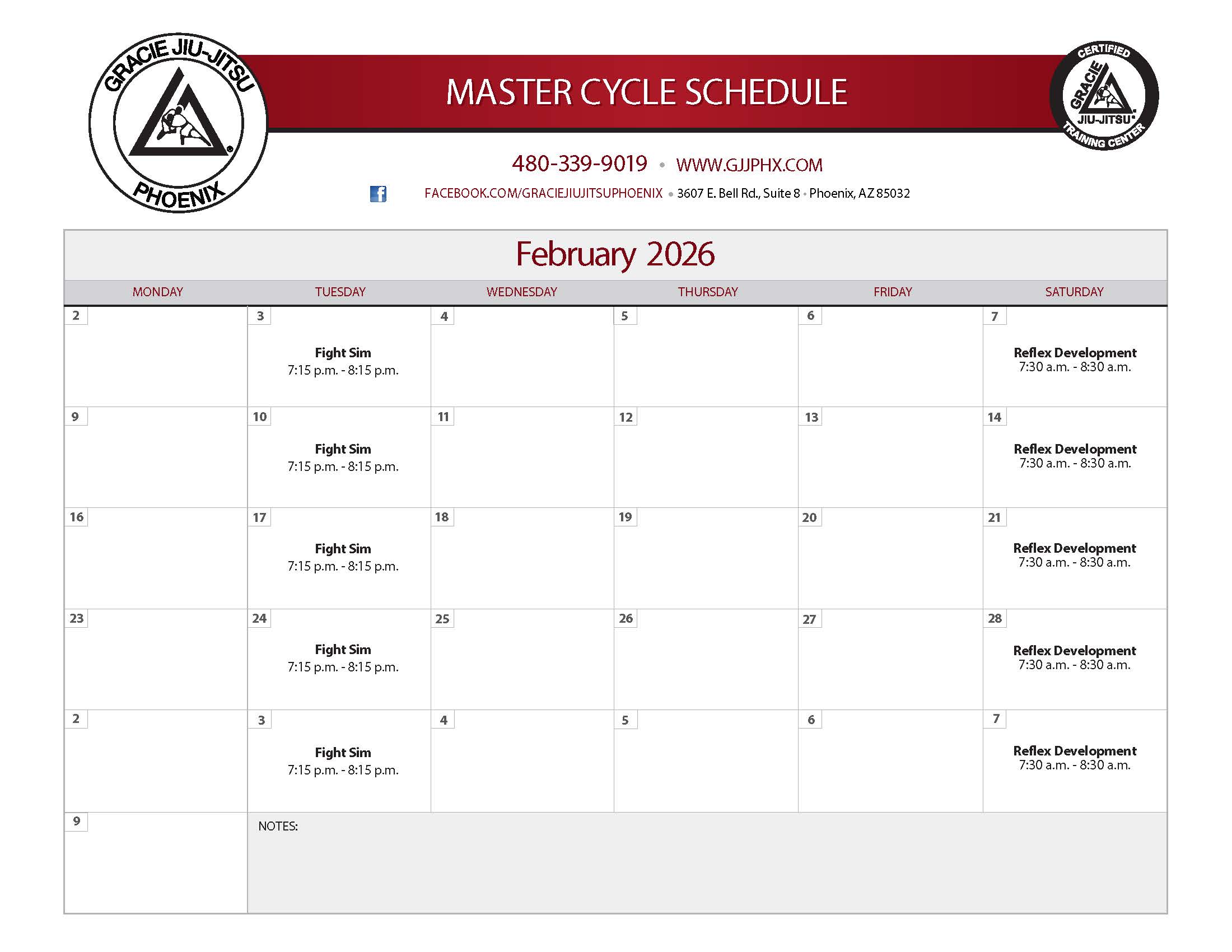This screenshot has height=952, width=1232.
Task: Click the Gracie Jiu-Jitsu Phoenix logo
Action: click(178, 123)
